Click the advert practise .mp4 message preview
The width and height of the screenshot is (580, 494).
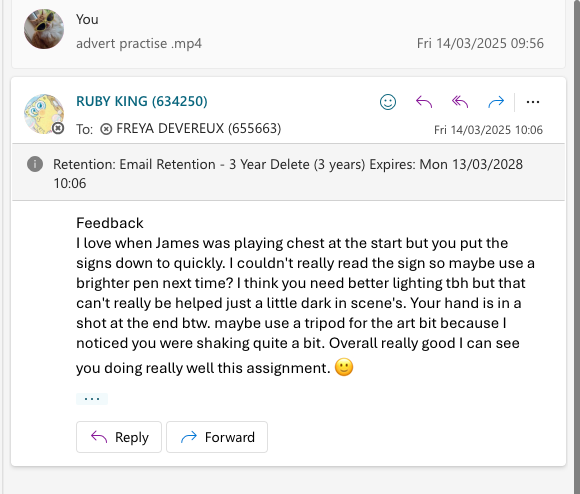[139, 44]
